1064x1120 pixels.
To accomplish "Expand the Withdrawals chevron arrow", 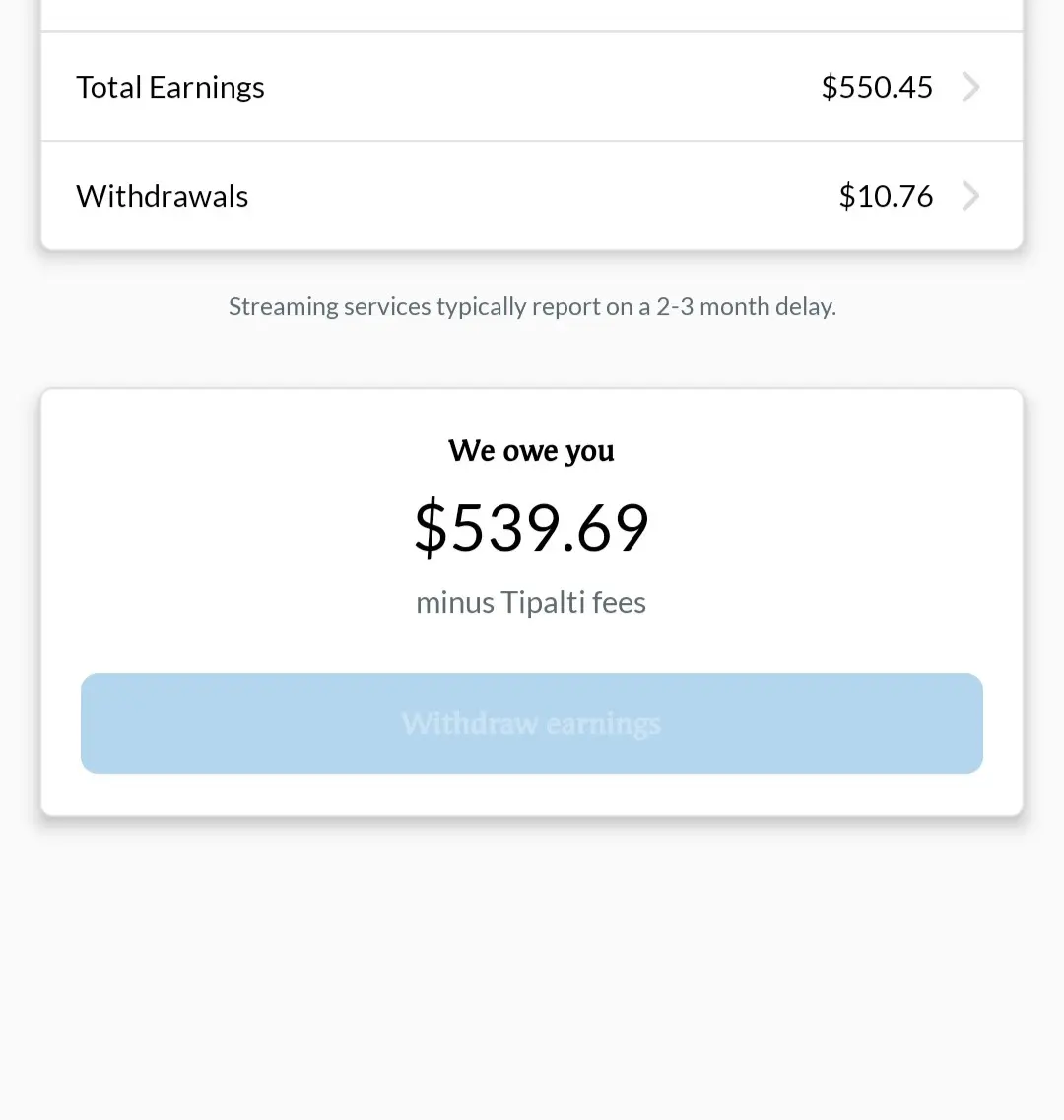I will 970,196.
